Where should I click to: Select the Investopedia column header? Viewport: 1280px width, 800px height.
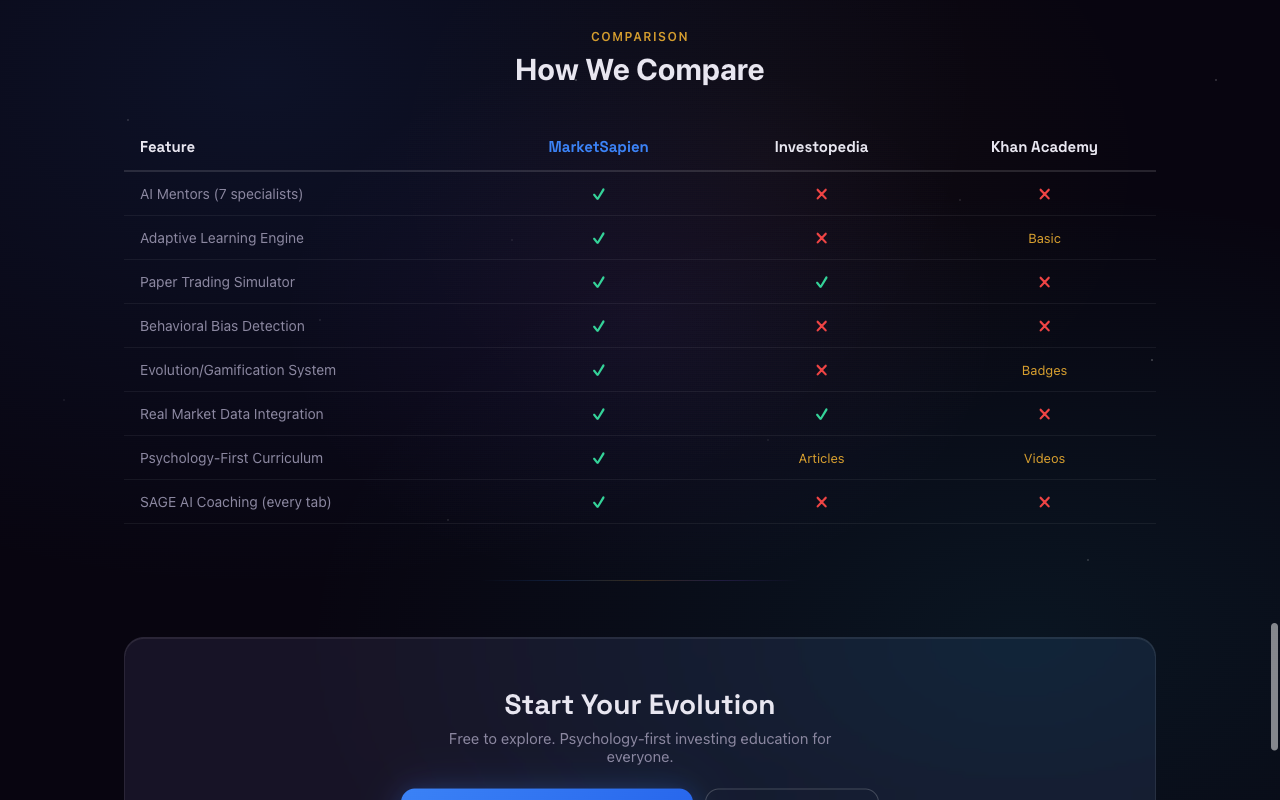[x=821, y=147]
